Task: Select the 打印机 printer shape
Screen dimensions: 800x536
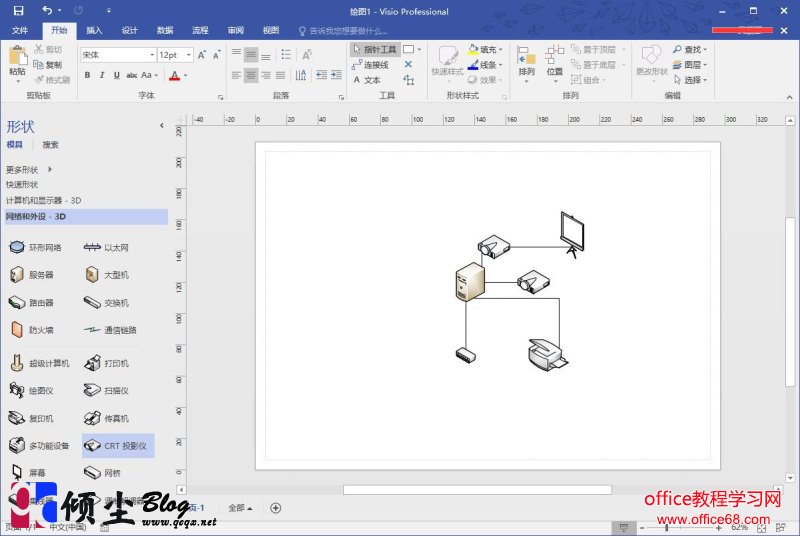Action: [x=106, y=363]
